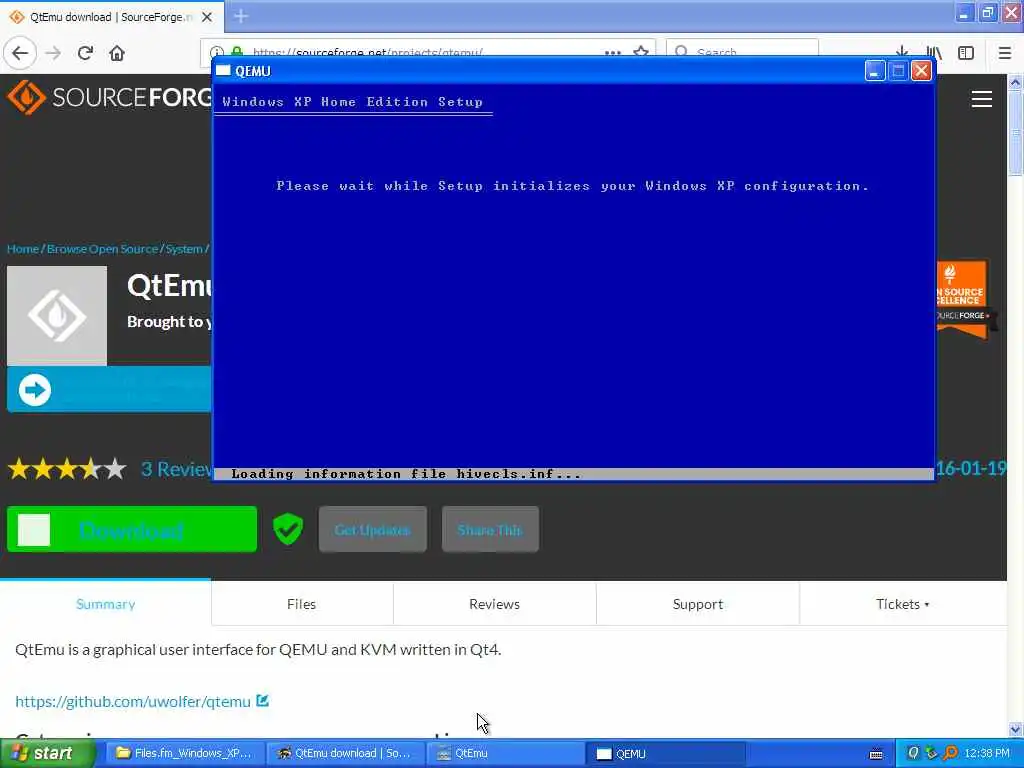The image size is (1024, 768).
Task: Click the Q tray icon
Action: pyautogui.click(x=912, y=753)
